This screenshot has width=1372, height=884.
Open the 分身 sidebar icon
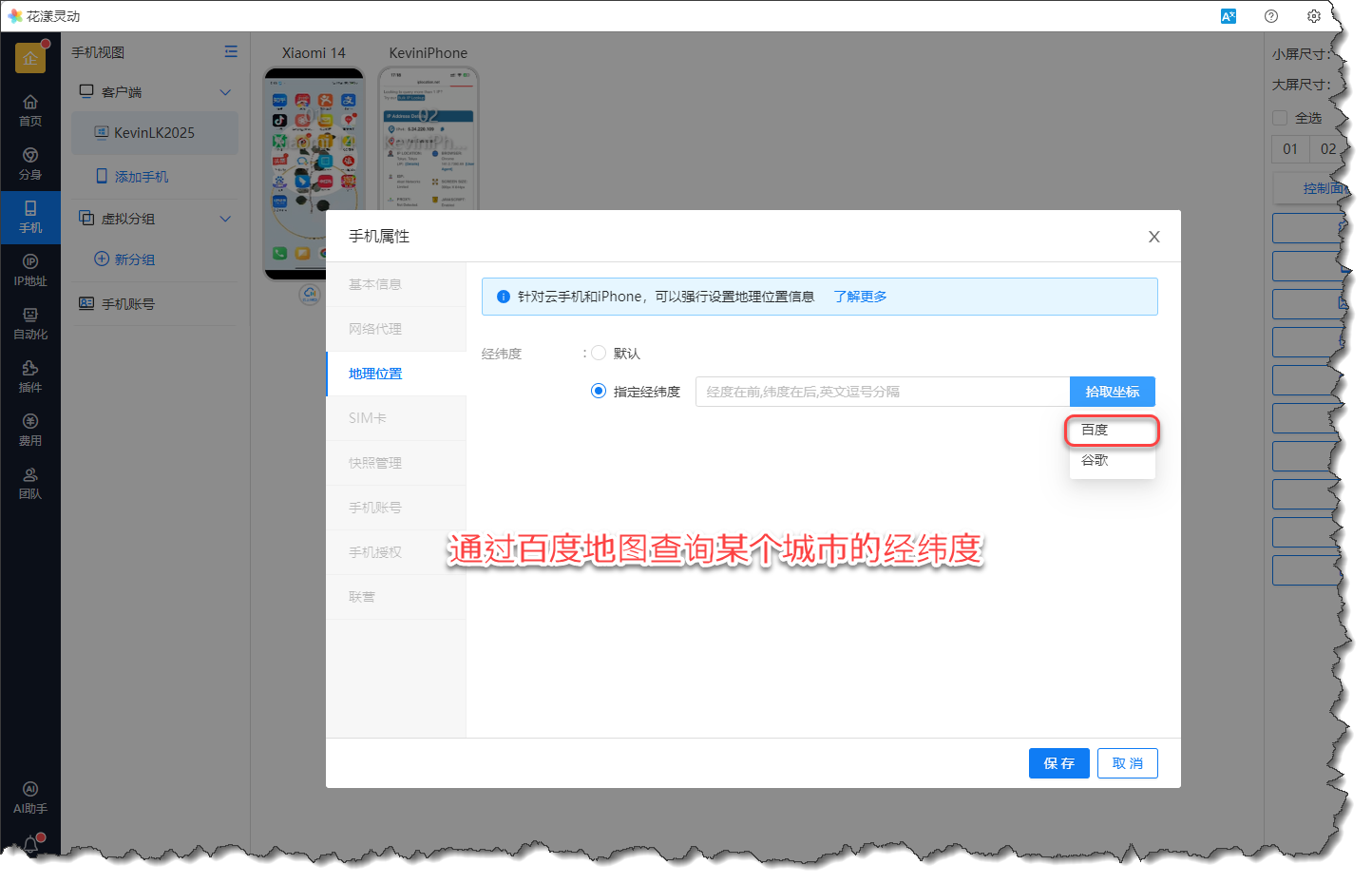click(30, 163)
